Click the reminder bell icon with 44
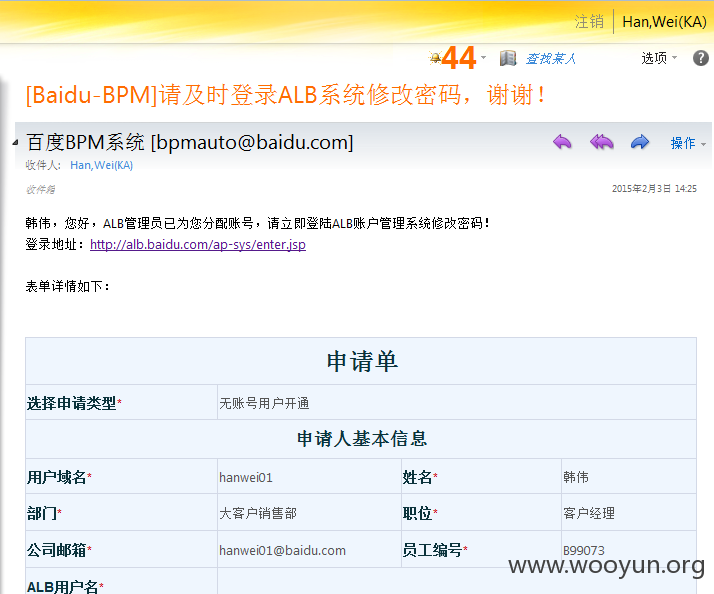714x594 pixels. pyautogui.click(x=453, y=58)
